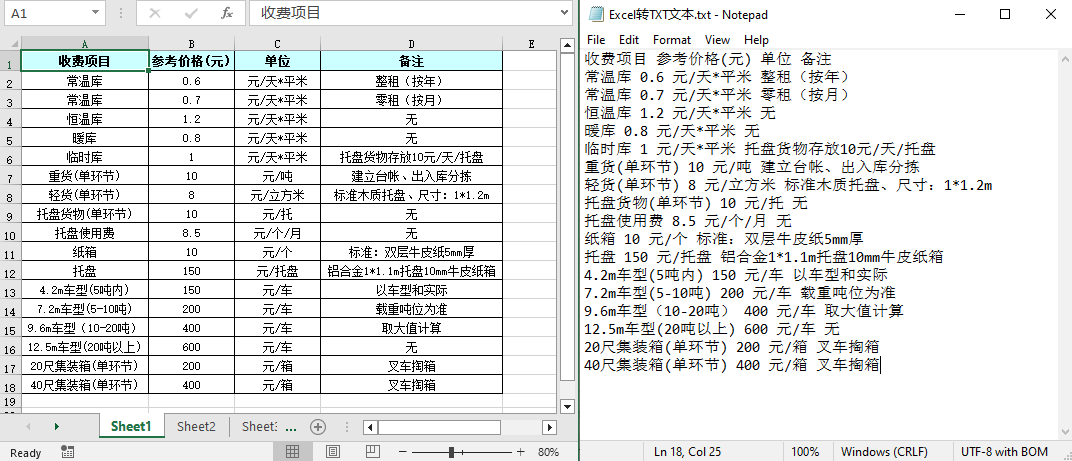
Task: Select cell 12.5m车型(20吨以上)
Action: 85,347
